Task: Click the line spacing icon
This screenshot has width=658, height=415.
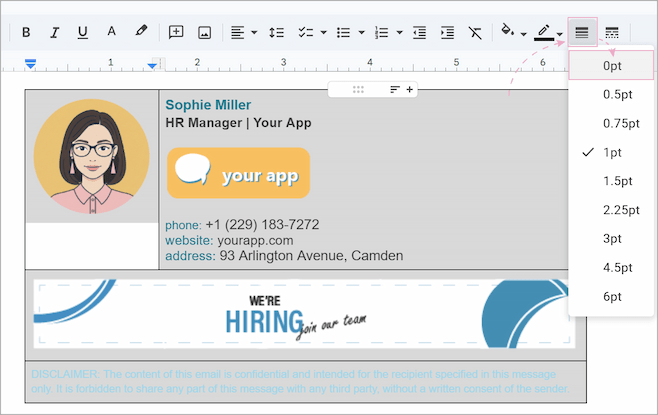Action: (x=277, y=32)
